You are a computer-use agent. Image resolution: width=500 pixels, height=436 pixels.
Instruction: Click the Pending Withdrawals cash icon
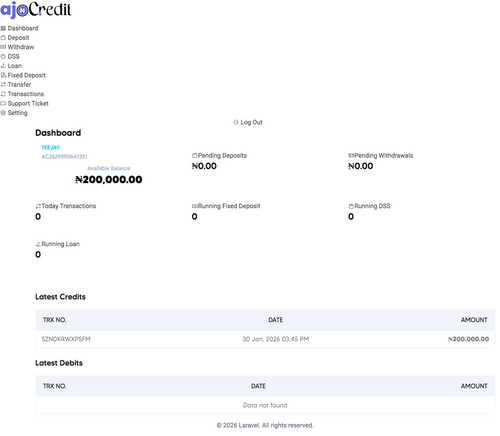[351, 155]
